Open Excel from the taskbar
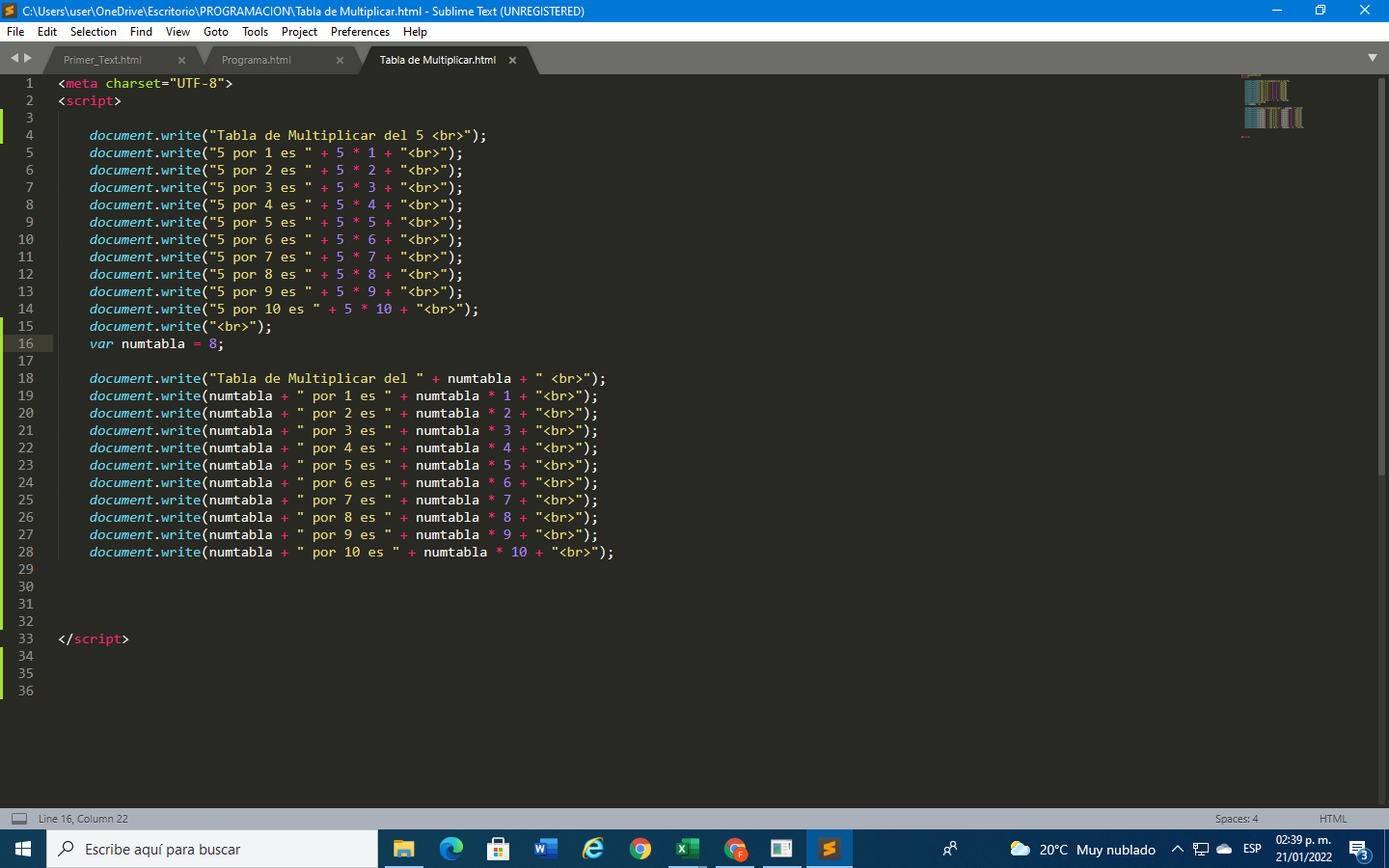The width and height of the screenshot is (1389, 868). (687, 849)
